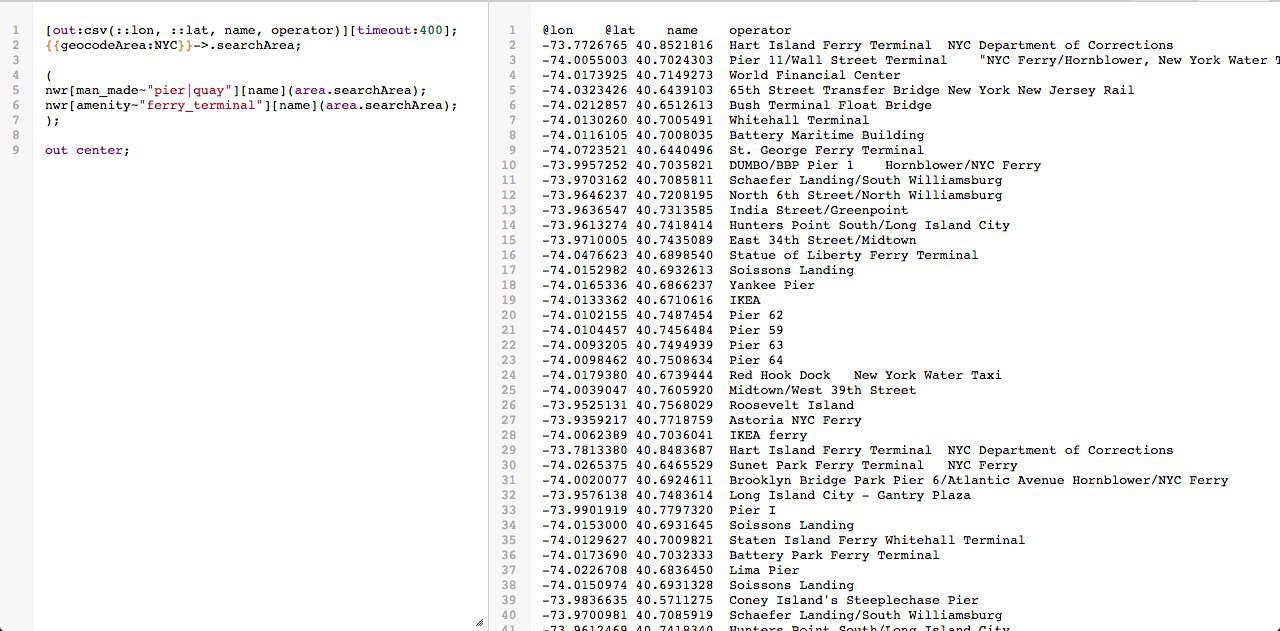Click "Yankee Pier" entry
Viewport: 1280px width, 631px height.
772,285
